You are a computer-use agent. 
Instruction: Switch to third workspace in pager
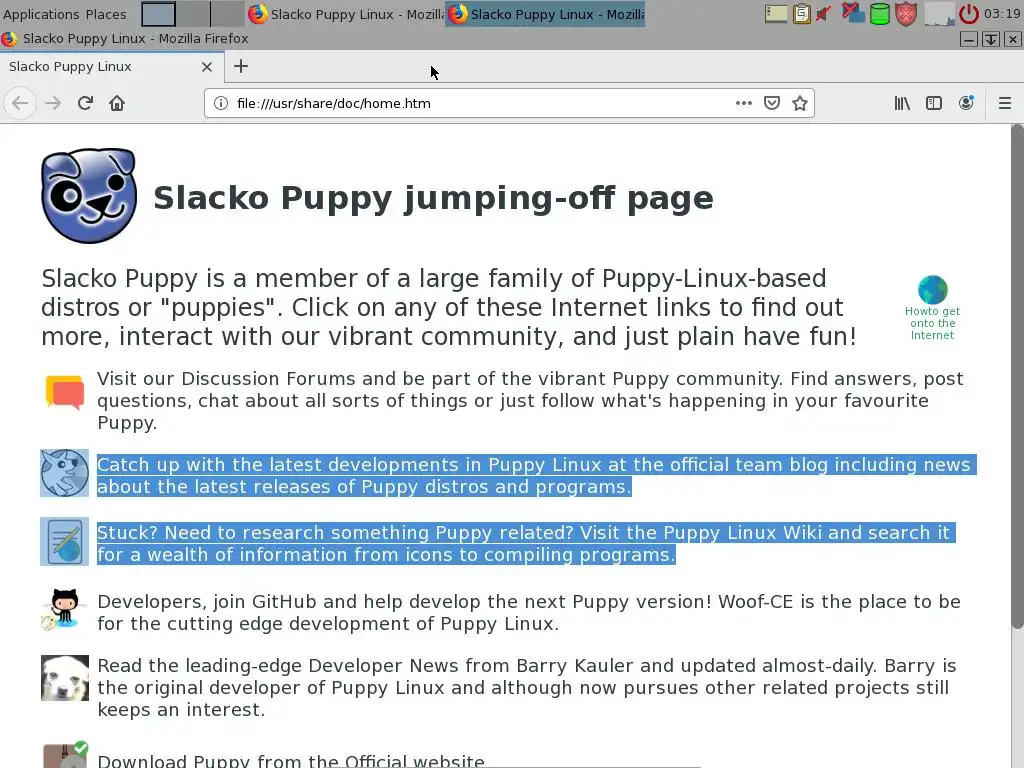pos(227,14)
